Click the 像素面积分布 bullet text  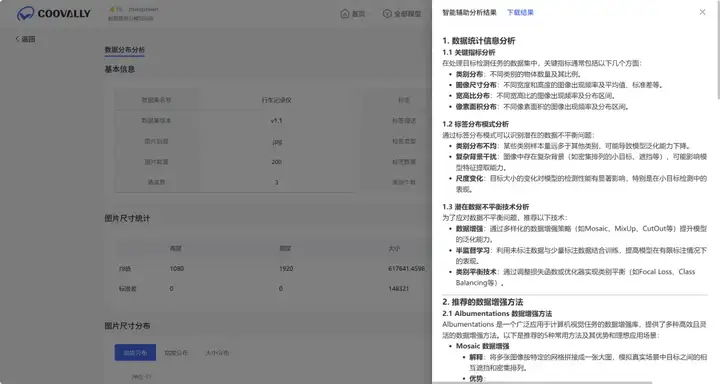click(476, 107)
